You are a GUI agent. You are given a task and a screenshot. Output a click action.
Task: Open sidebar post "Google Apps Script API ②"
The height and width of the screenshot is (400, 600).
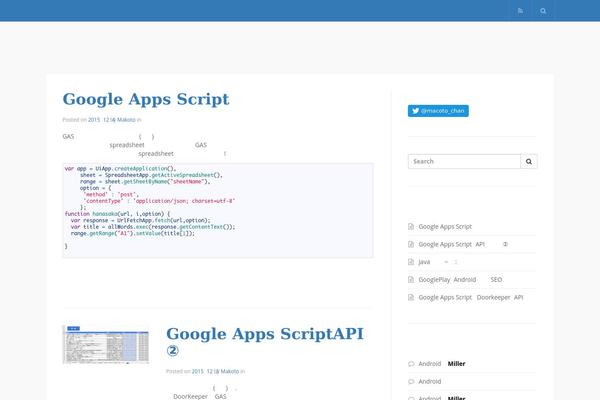[463, 244]
